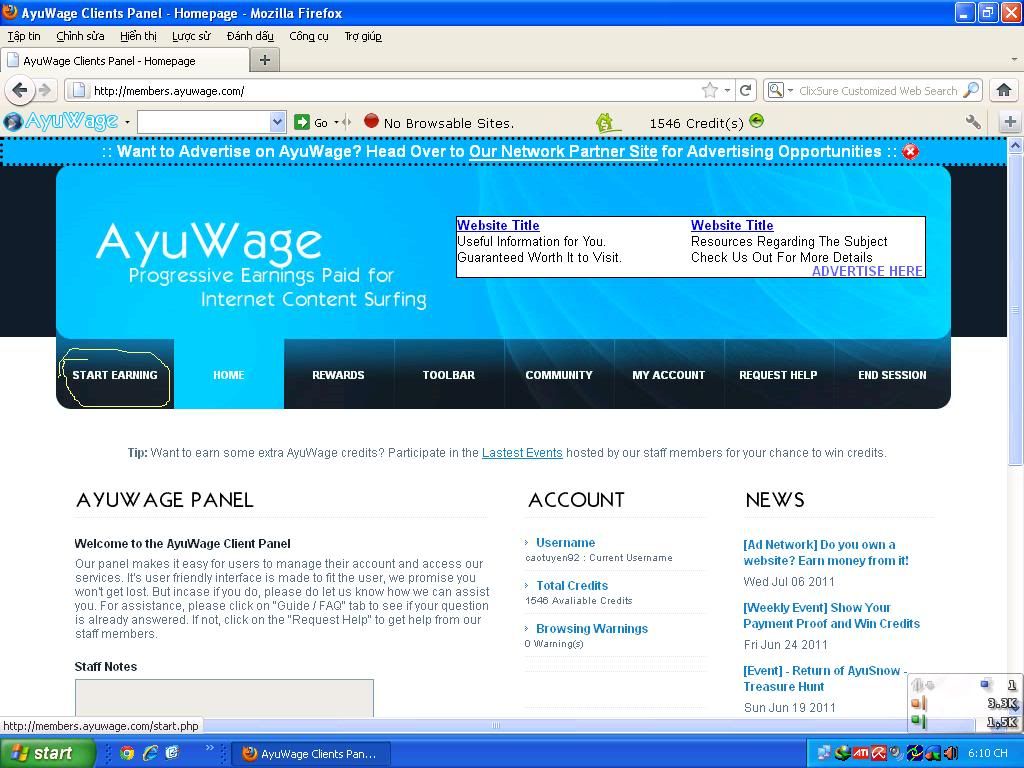1024x768 pixels.
Task: Click END SESSION to log out
Action: pos(892,375)
